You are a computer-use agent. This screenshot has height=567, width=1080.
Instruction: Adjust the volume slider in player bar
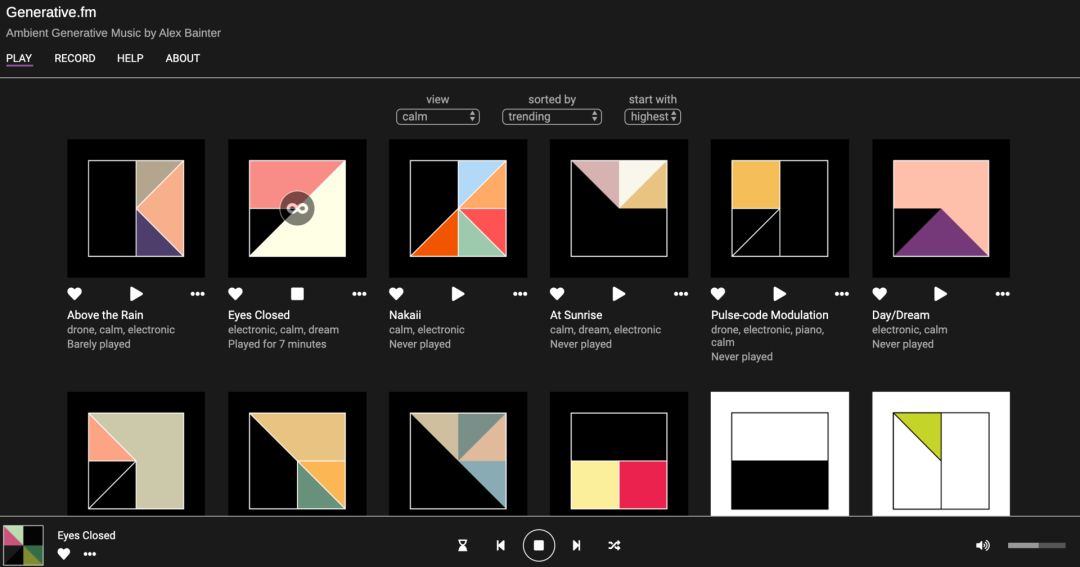click(1036, 545)
